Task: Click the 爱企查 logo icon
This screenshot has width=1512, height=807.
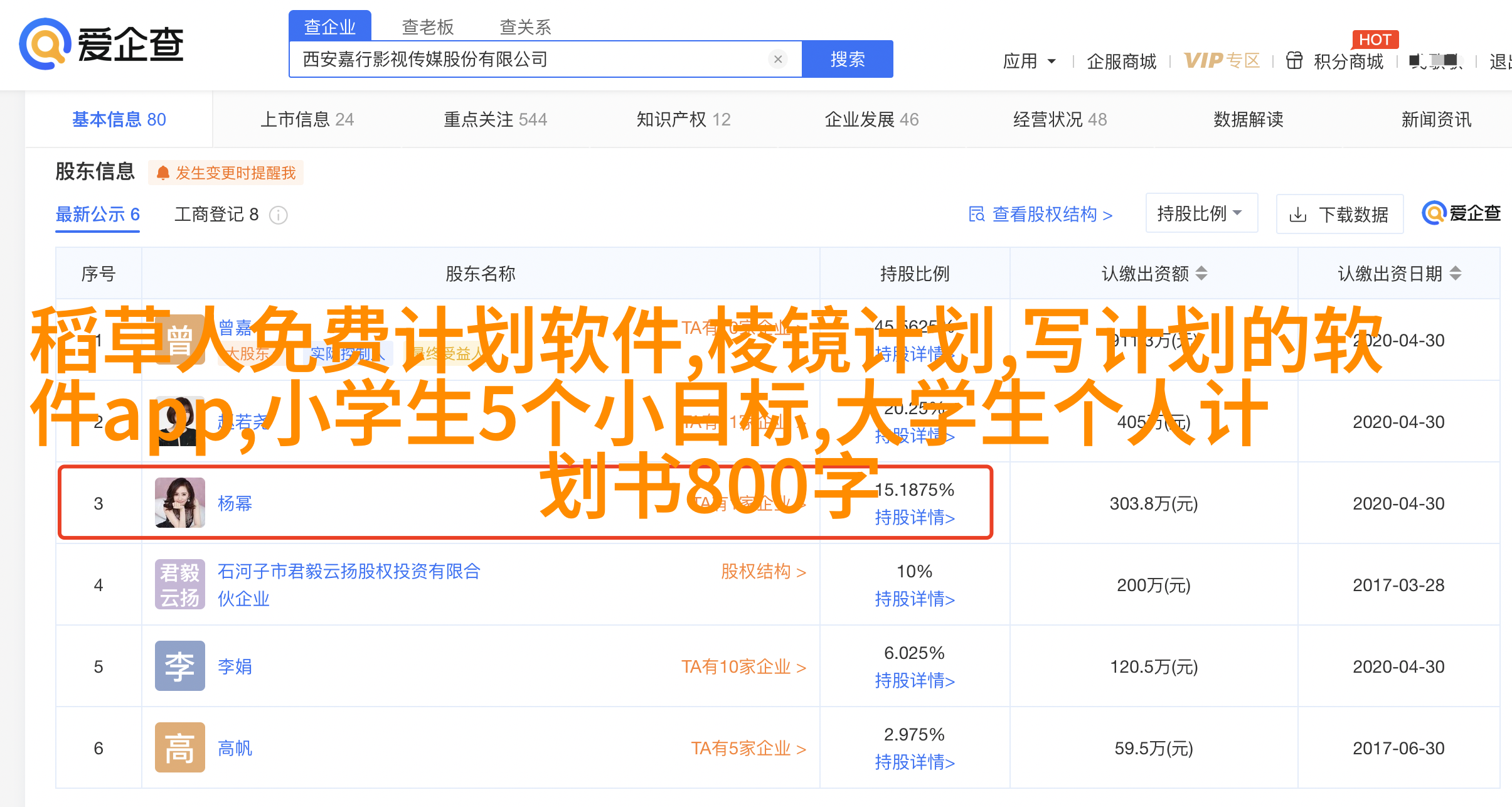Action: (44, 44)
